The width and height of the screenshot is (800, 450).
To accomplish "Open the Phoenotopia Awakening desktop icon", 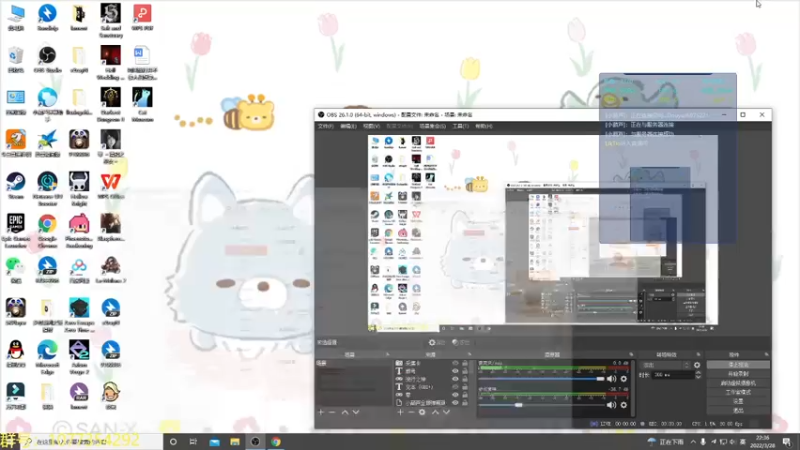I will point(79,231).
